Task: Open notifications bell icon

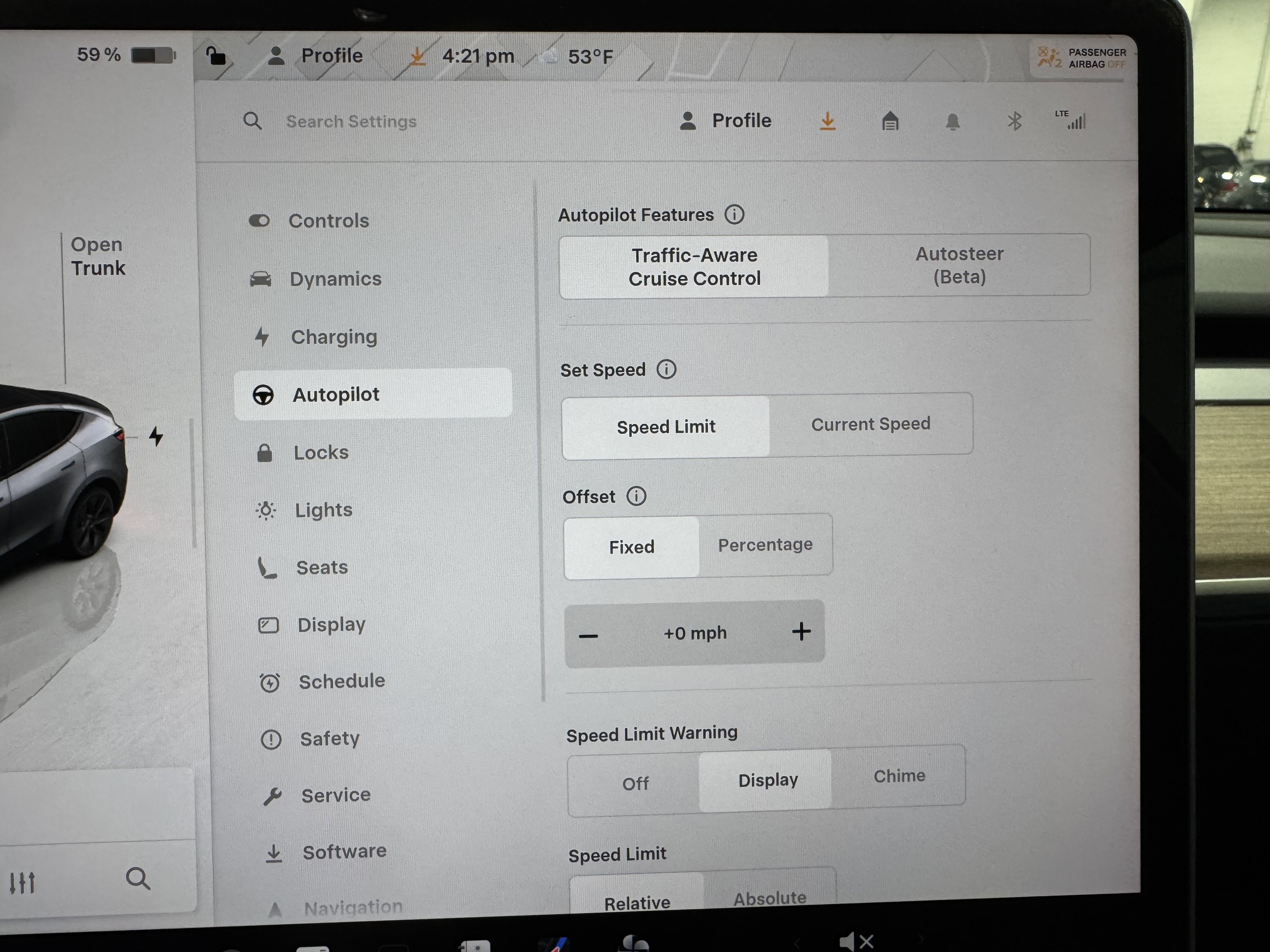Action: 952,122
